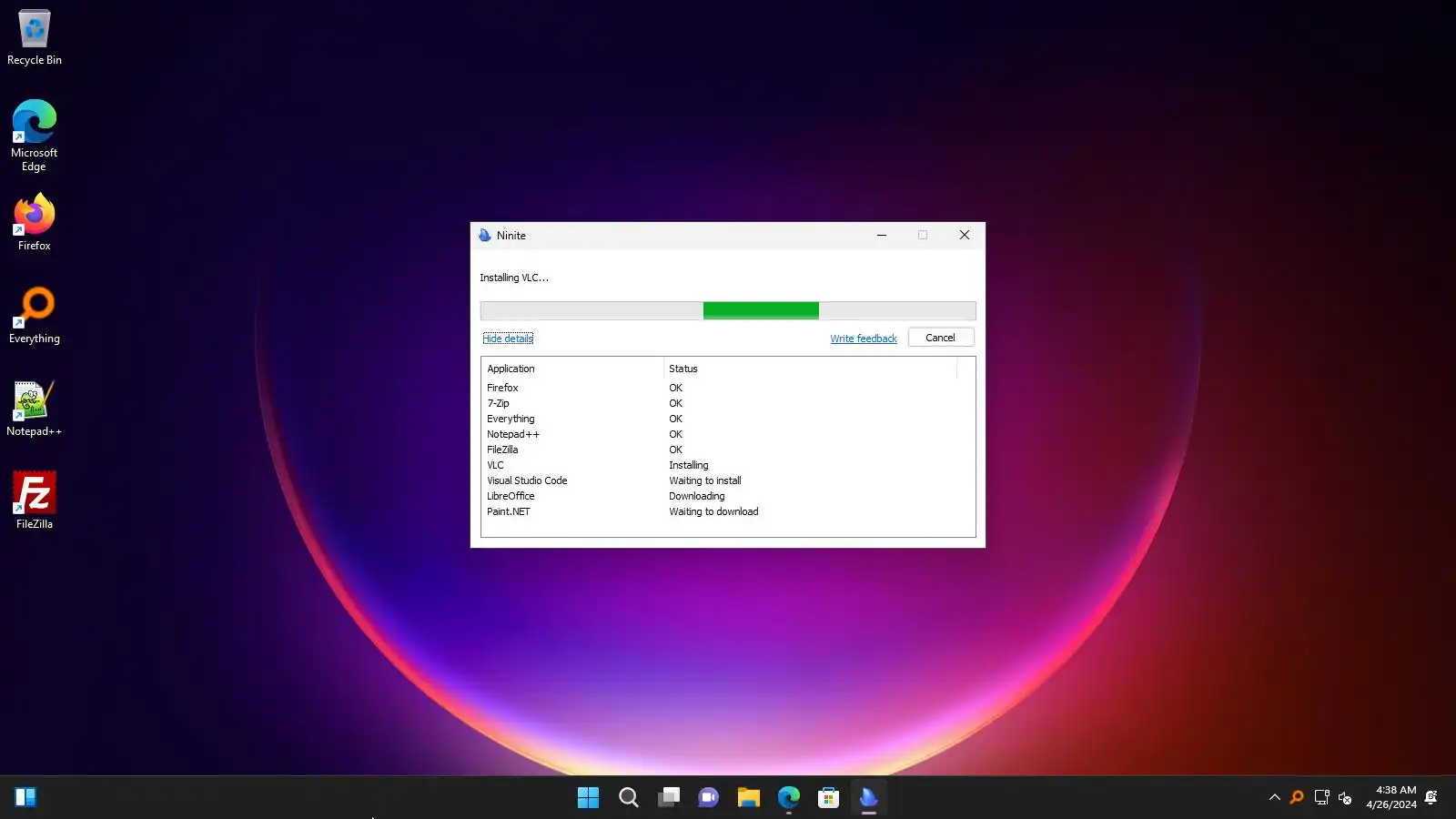Select the Everything row in the list
This screenshot has height=819, width=1456.
[728, 420]
